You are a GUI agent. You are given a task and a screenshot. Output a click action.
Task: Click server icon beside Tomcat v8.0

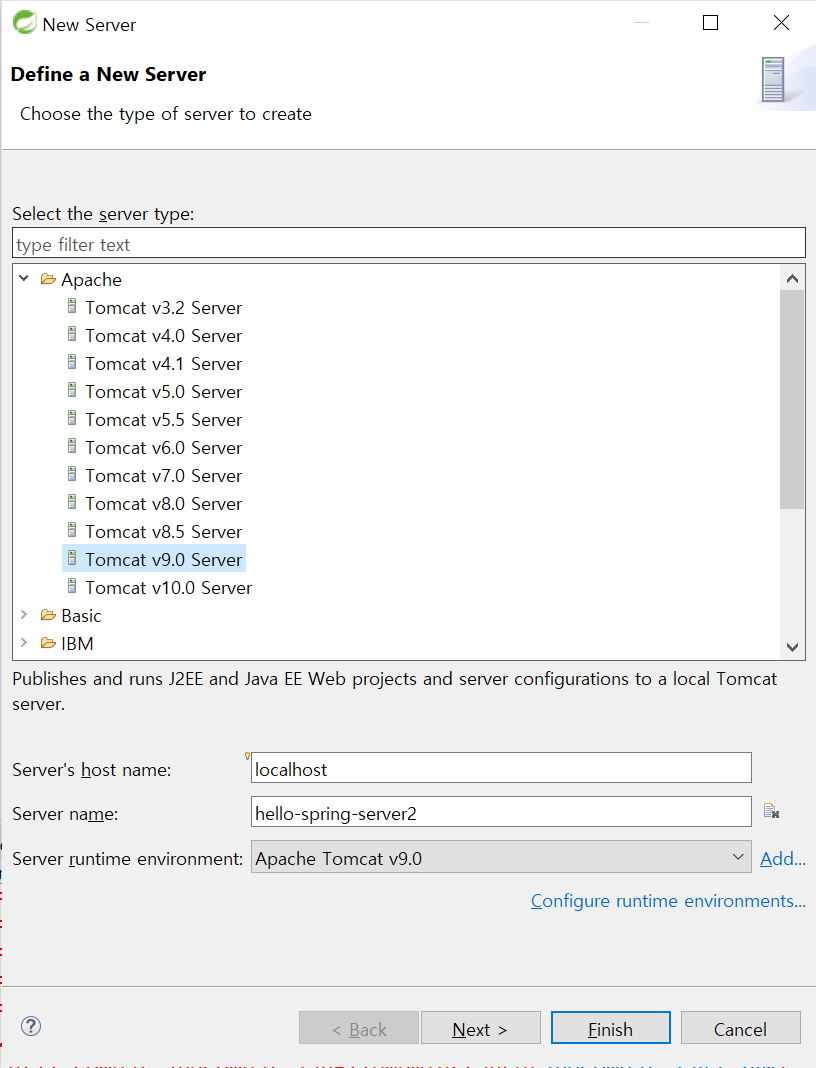(72, 502)
